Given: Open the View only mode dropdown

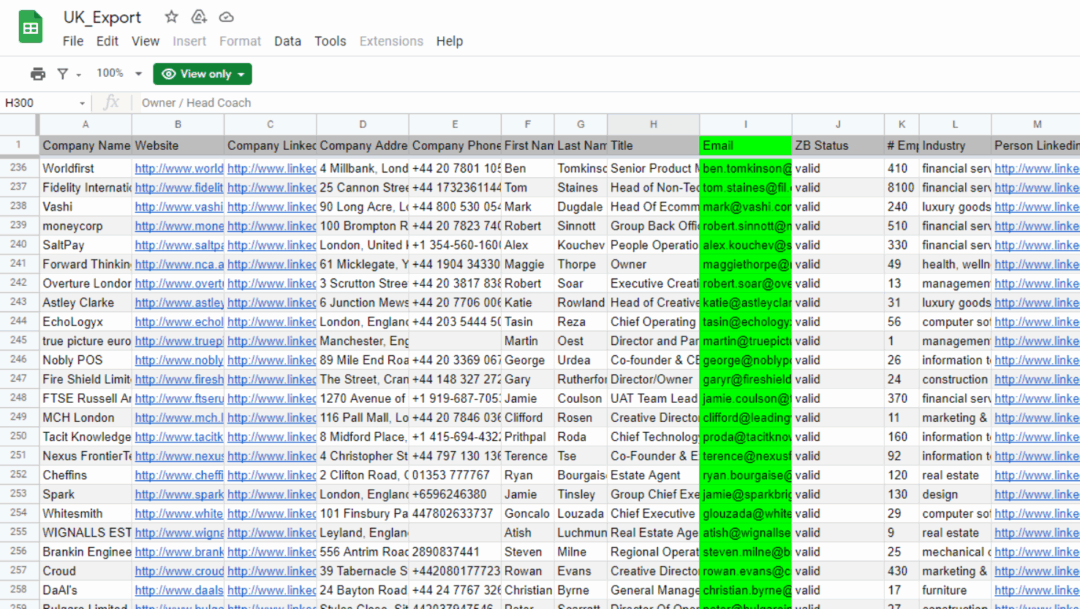Looking at the screenshot, I should (202, 74).
